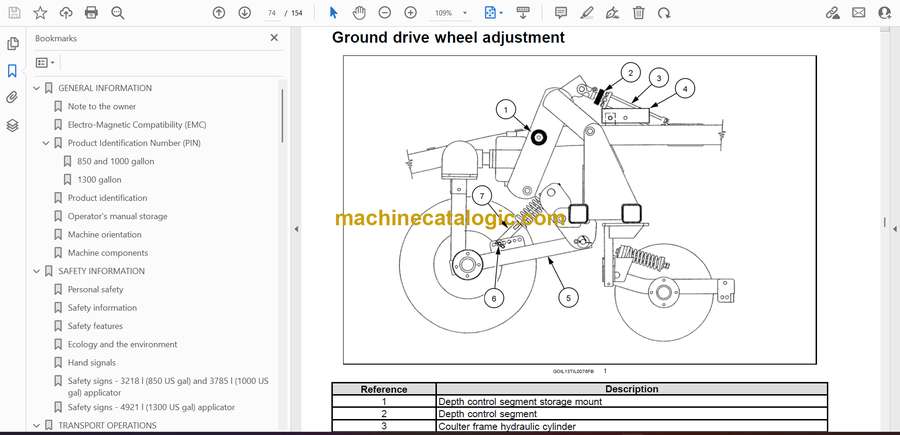
Task: Open the Attachments paperclip panel
Action: tap(12, 98)
